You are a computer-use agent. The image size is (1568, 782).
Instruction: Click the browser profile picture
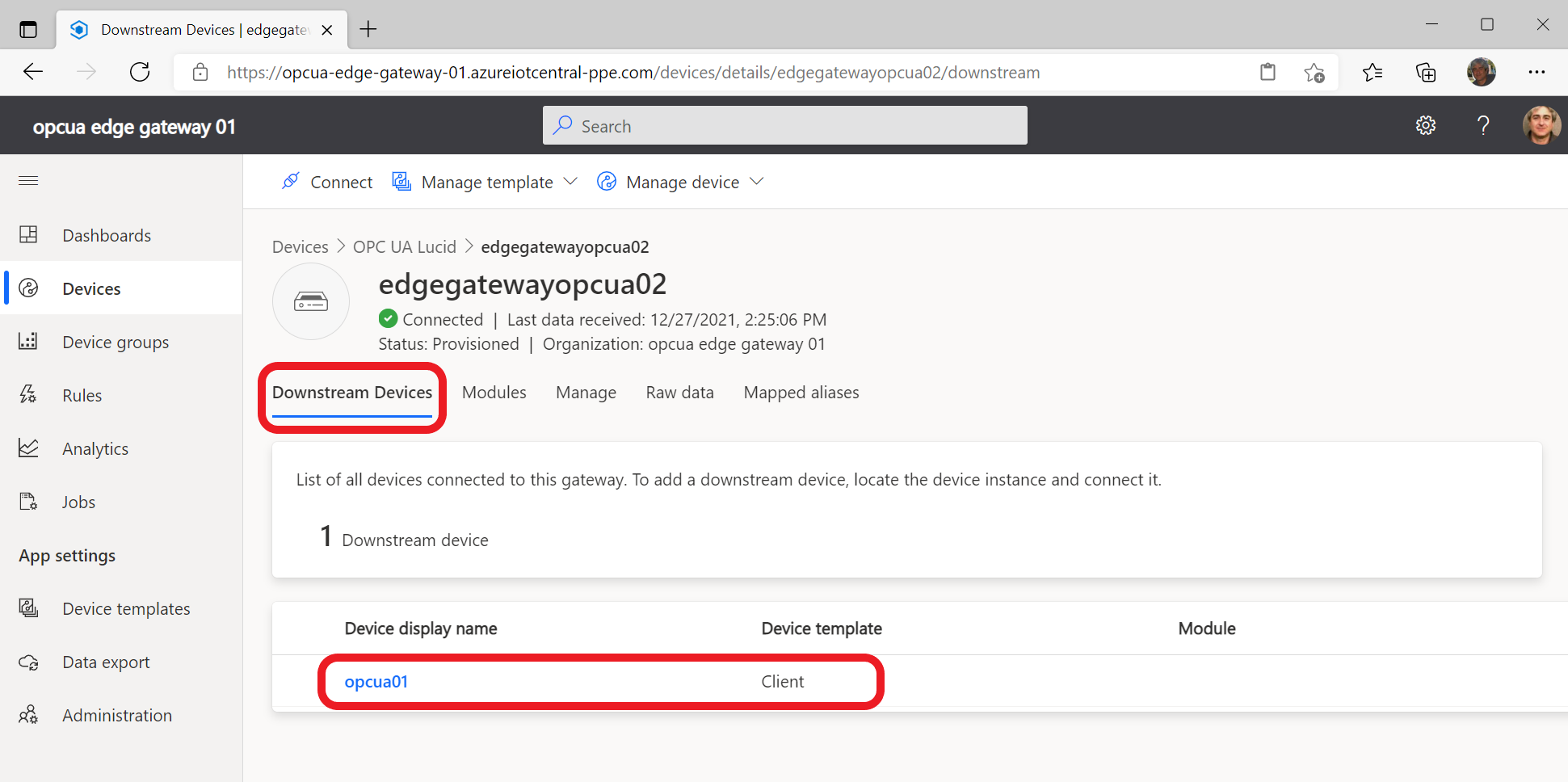[x=1482, y=72]
